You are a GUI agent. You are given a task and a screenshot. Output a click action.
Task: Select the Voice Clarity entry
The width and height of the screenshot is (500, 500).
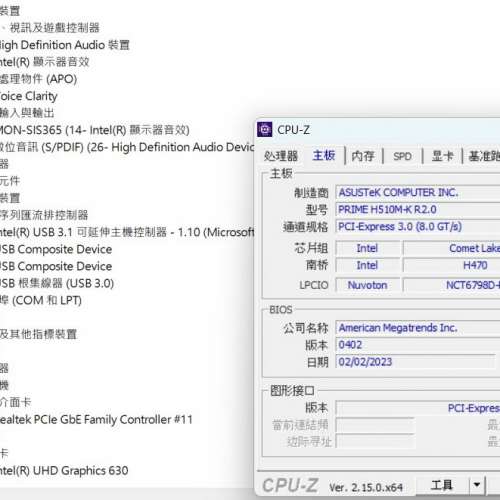click(x=29, y=96)
